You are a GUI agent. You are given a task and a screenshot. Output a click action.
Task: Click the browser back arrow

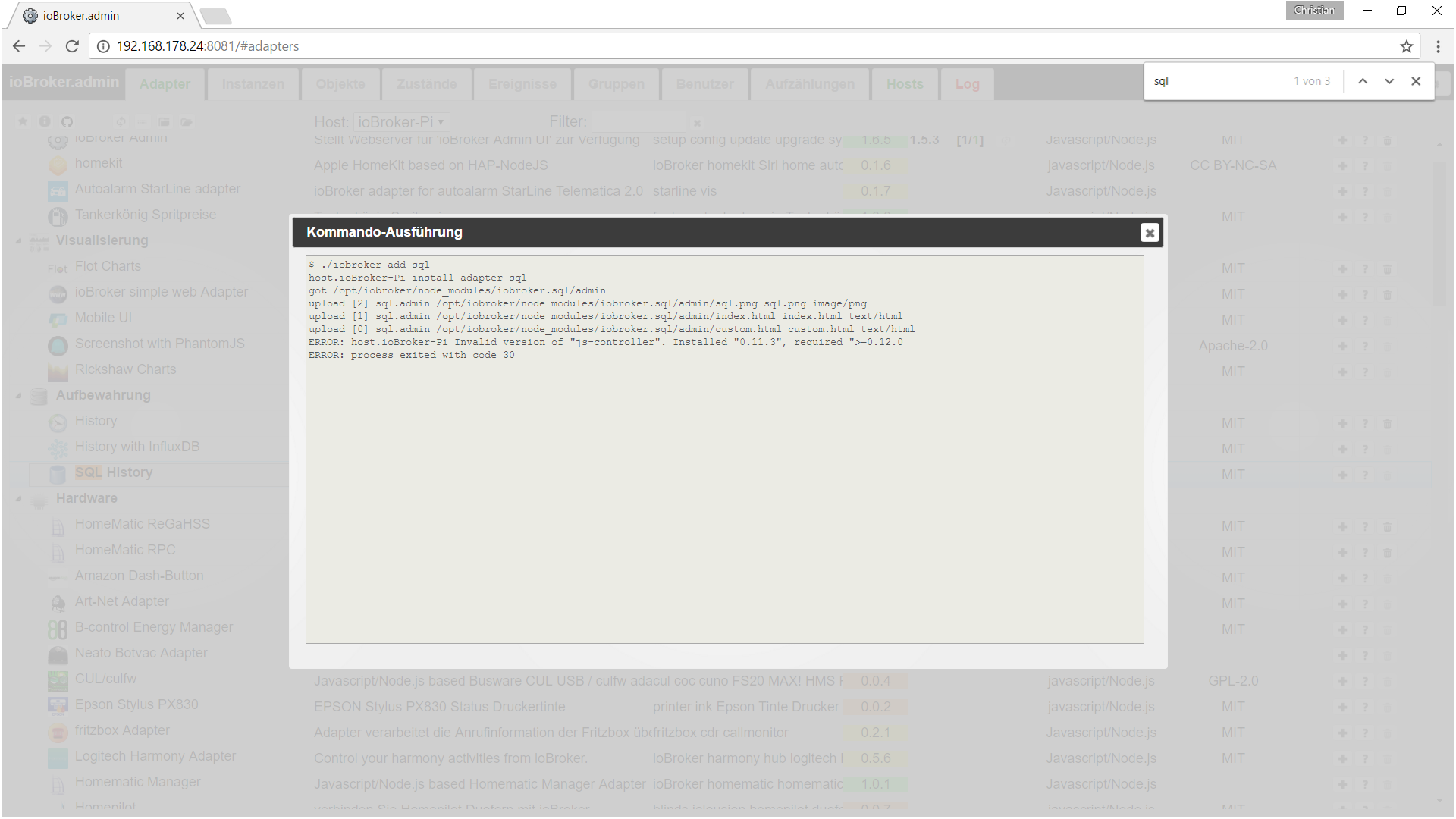pos(19,46)
